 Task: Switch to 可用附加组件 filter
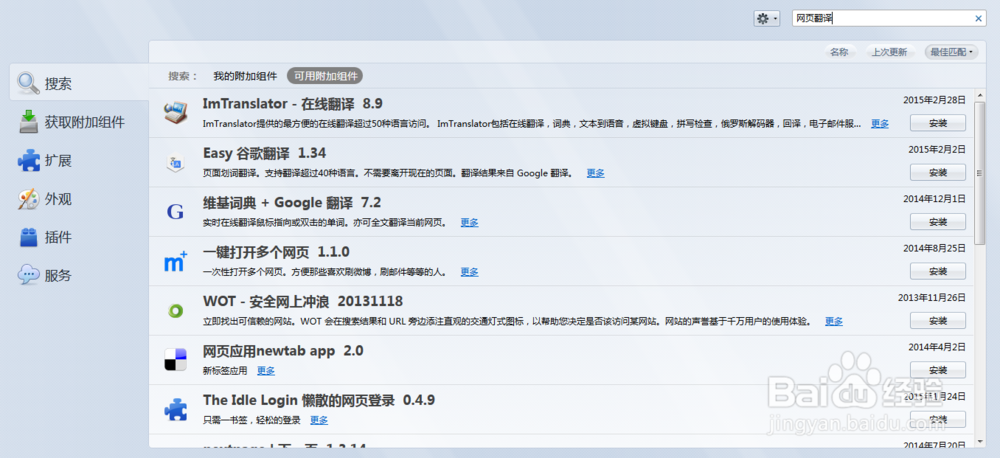point(325,76)
